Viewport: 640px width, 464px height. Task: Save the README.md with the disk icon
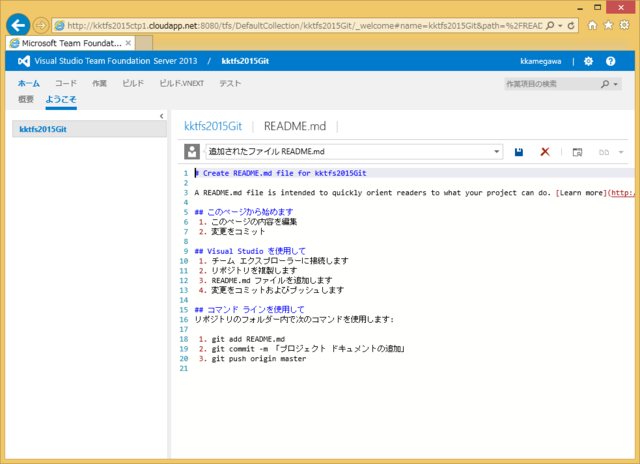pos(519,152)
